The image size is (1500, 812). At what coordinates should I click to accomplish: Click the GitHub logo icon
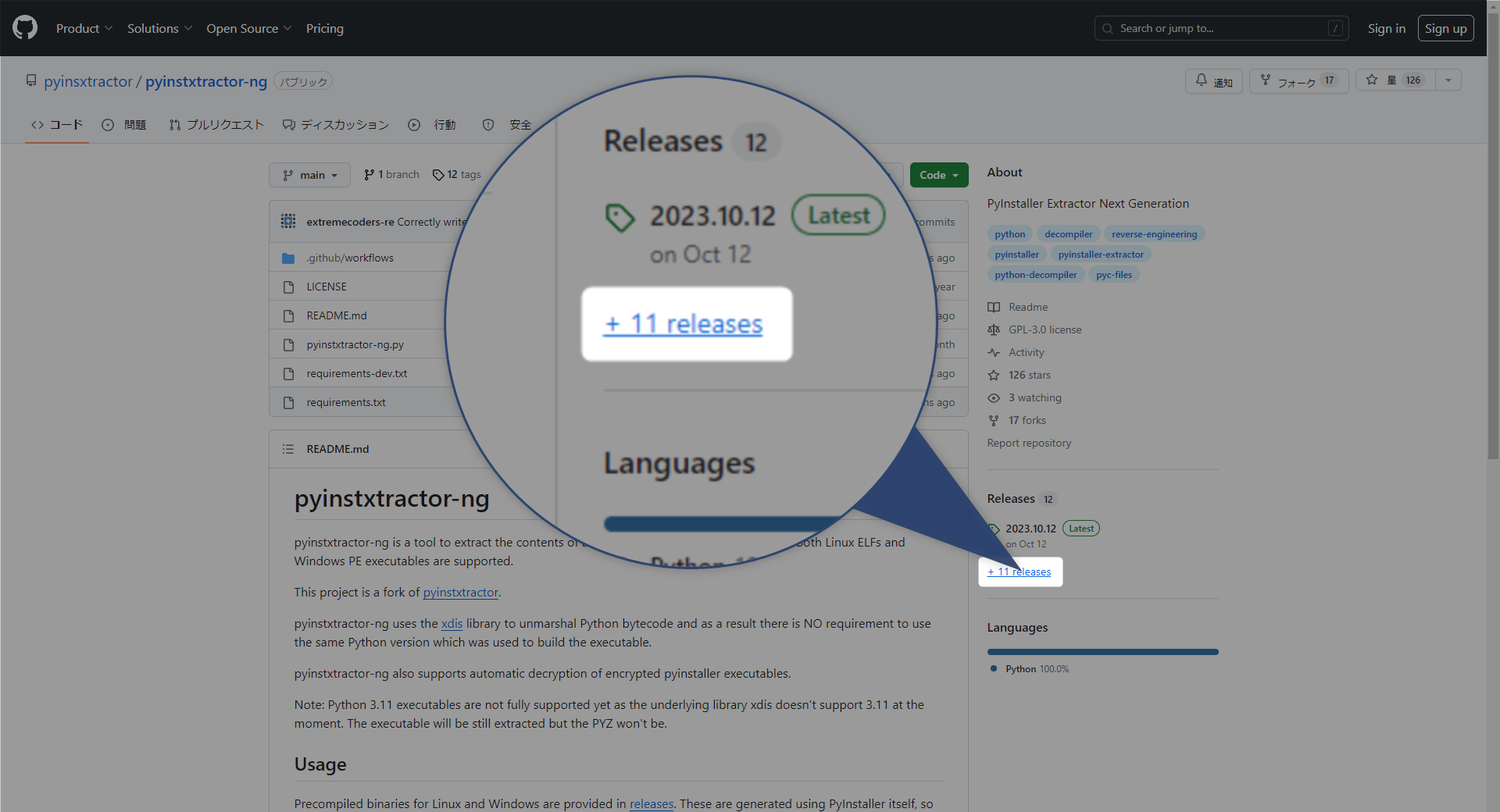pos(25,28)
